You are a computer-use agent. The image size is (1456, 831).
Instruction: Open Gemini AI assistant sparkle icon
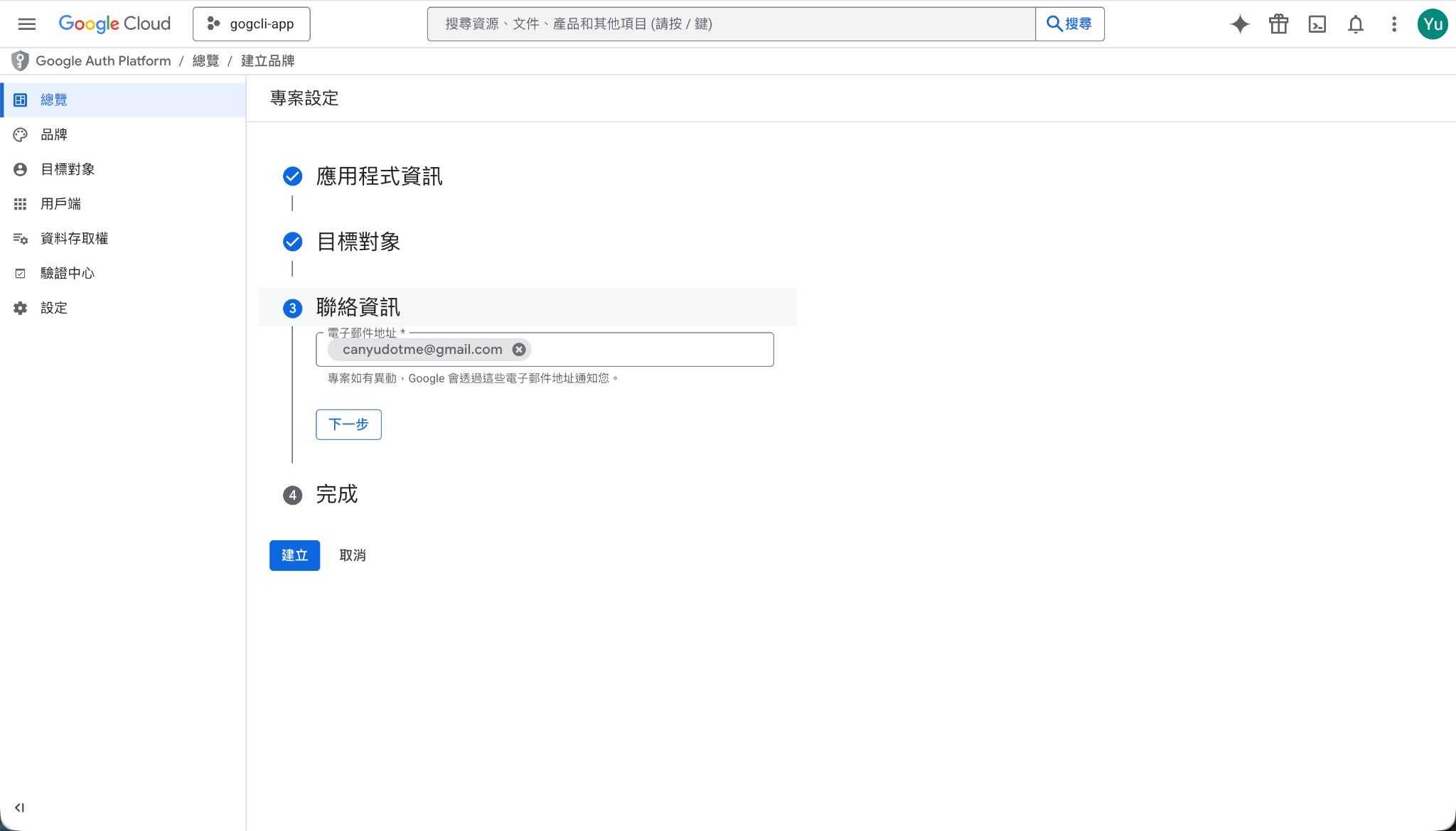click(1239, 24)
